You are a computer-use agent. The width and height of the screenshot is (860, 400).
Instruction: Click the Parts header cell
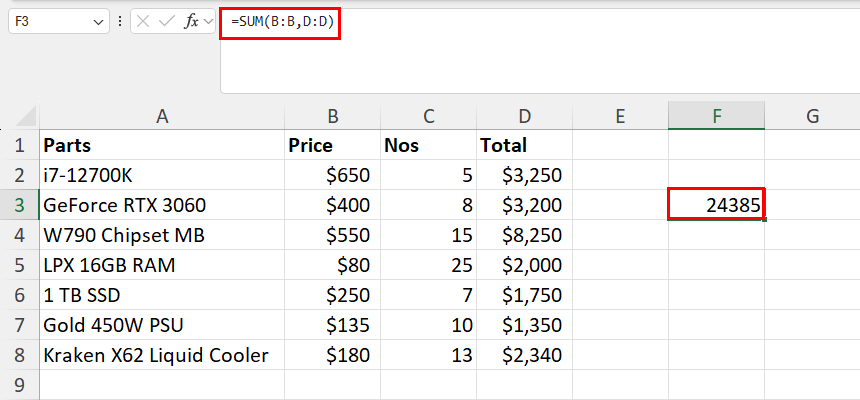point(162,145)
